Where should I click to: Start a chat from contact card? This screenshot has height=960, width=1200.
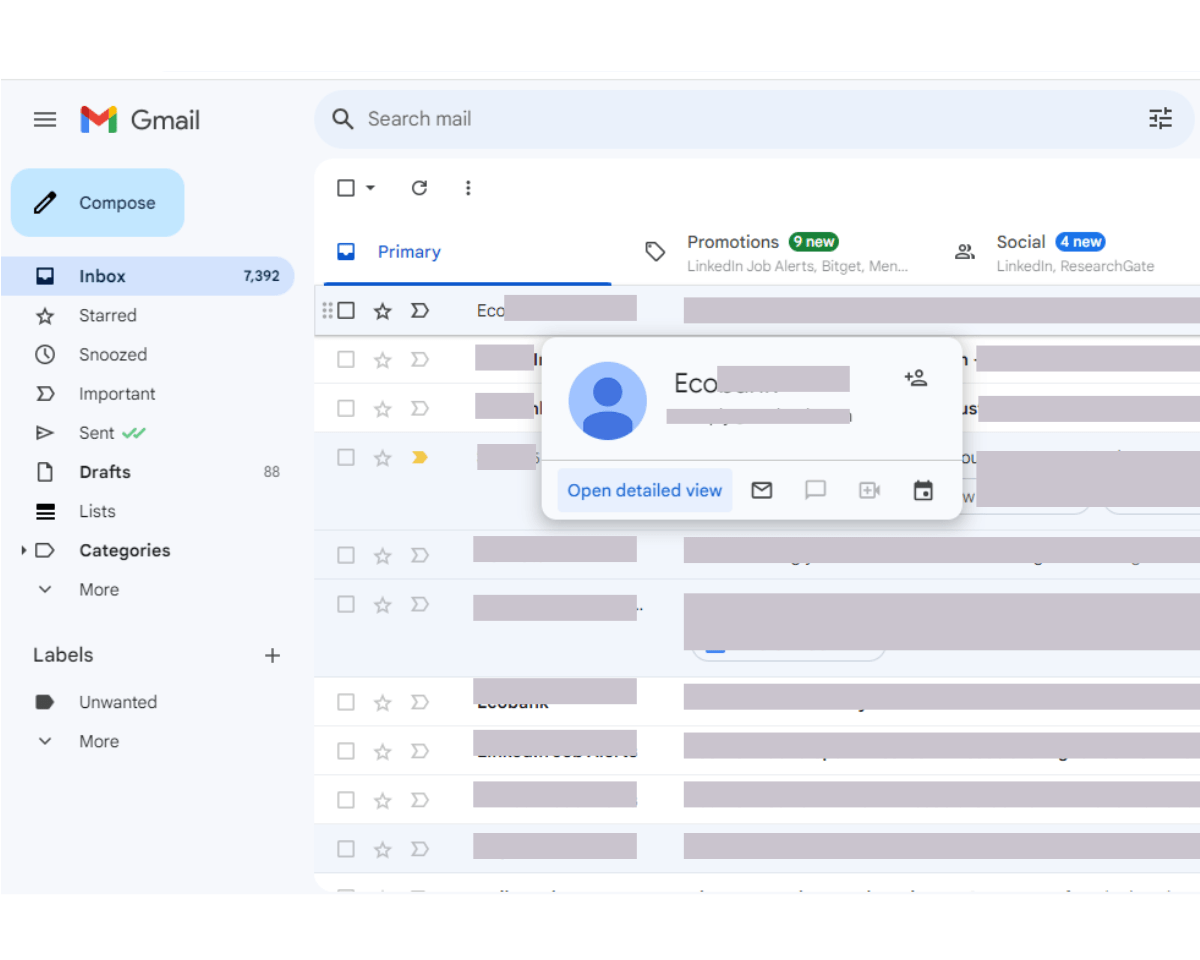pyautogui.click(x=816, y=490)
